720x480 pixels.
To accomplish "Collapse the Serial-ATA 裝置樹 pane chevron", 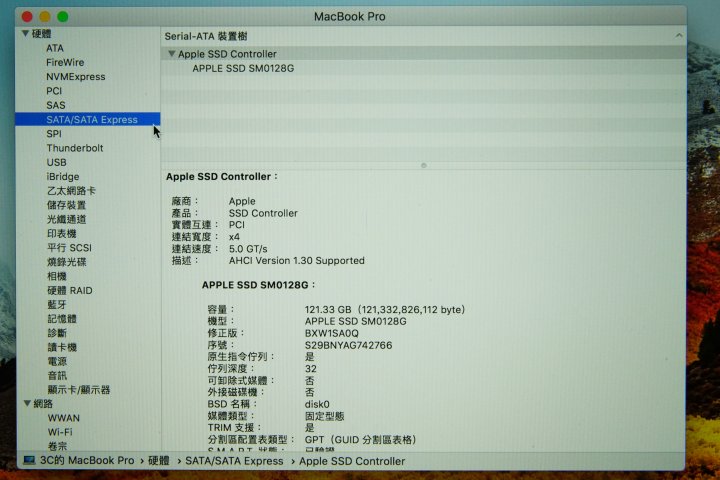I will [x=679, y=35].
